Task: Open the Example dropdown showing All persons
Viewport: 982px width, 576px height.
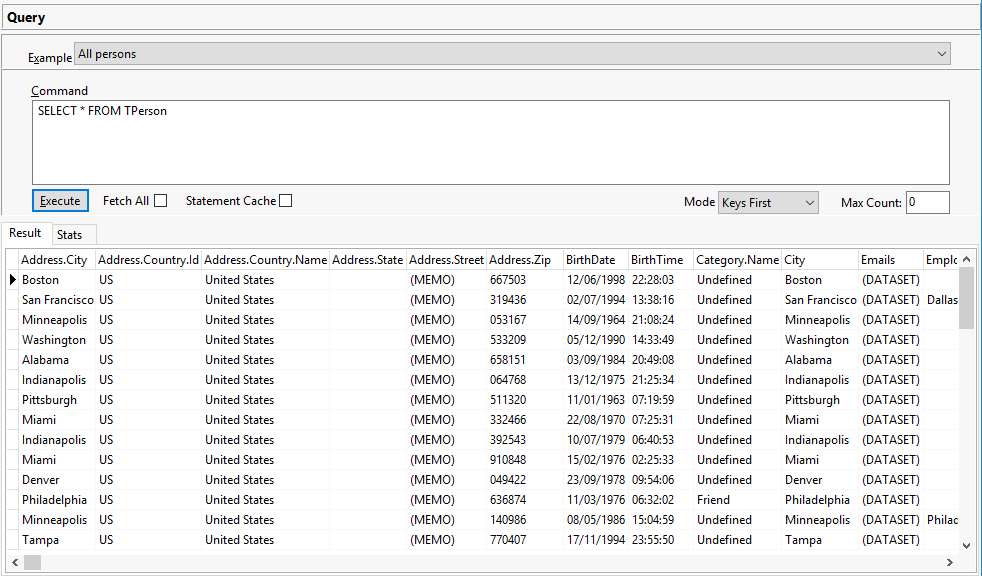Action: pyautogui.click(x=512, y=54)
